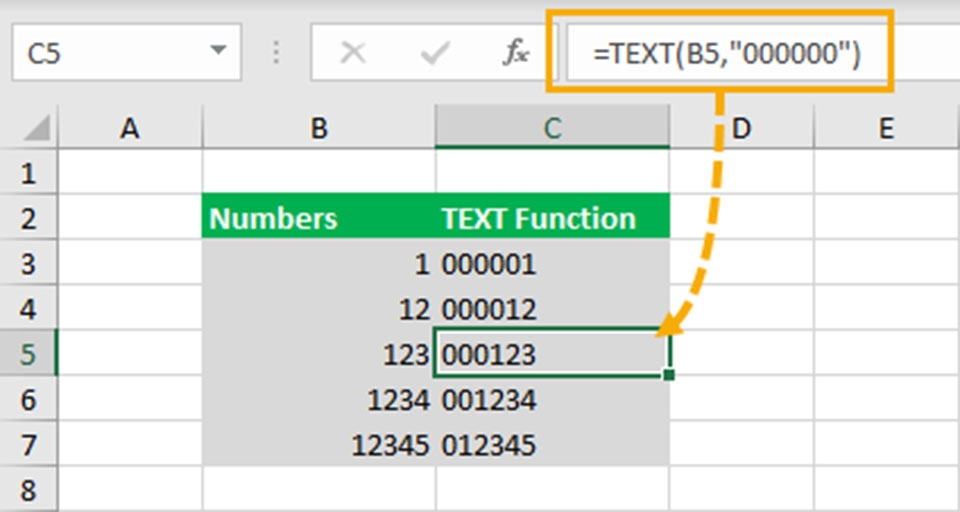The image size is (960, 512).
Task: Open the Name Box dropdown arrow
Action: [x=217, y=51]
